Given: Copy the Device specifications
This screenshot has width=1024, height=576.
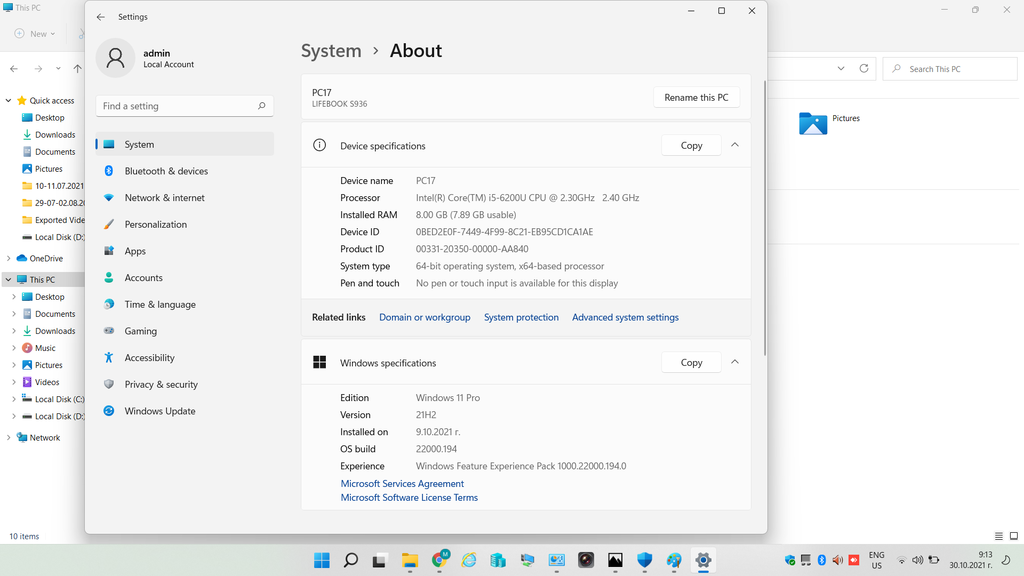Looking at the screenshot, I should [x=691, y=146].
